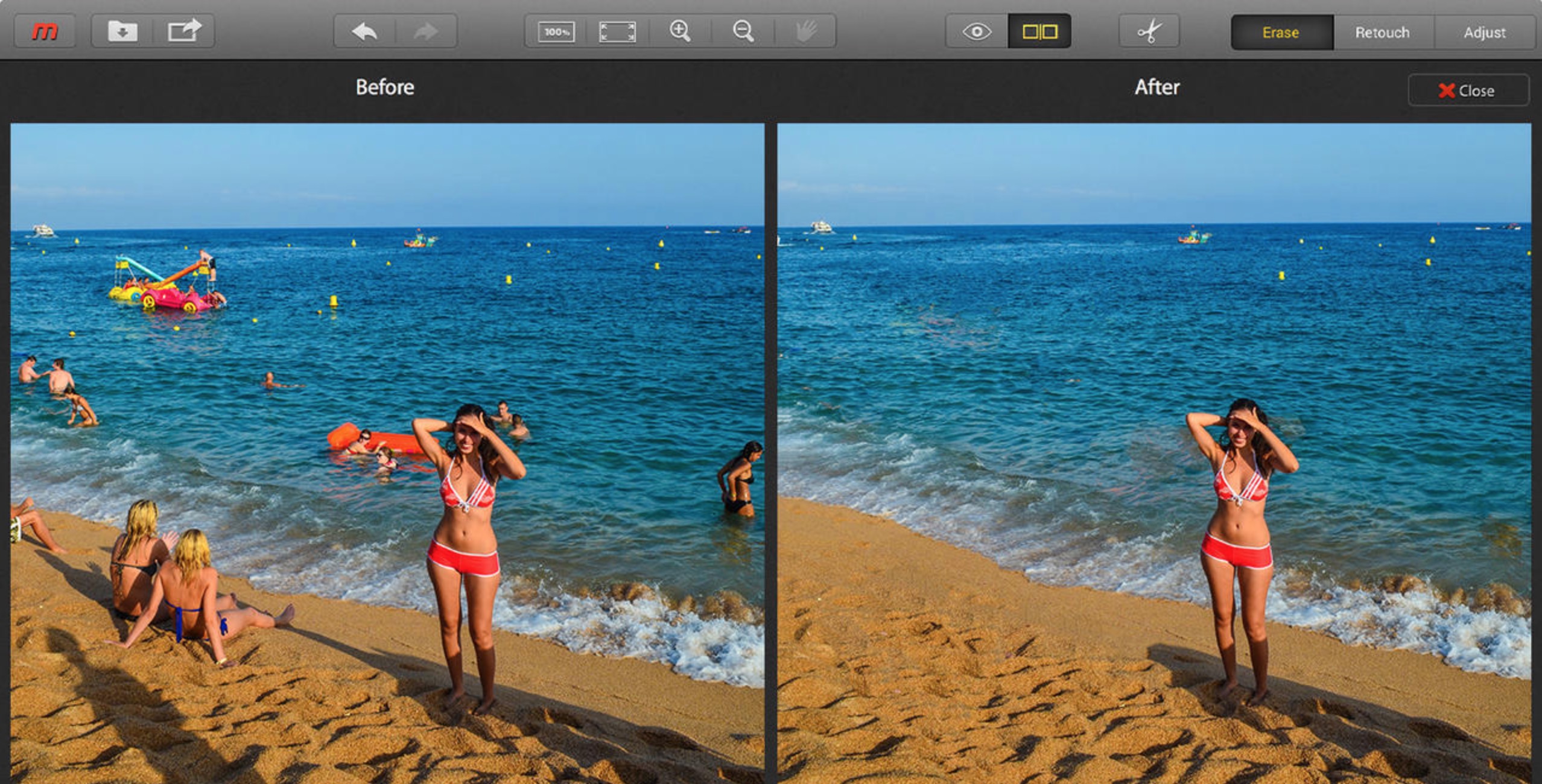This screenshot has width=1542, height=784.
Task: Select the hand pan tool
Action: click(x=806, y=31)
